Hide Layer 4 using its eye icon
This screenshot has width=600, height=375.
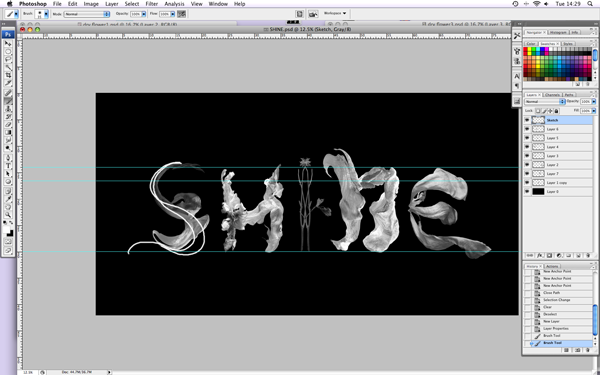click(x=527, y=147)
